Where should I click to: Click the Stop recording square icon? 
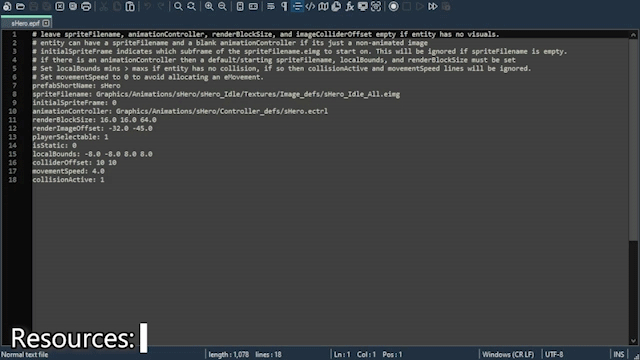tap(407, 6)
